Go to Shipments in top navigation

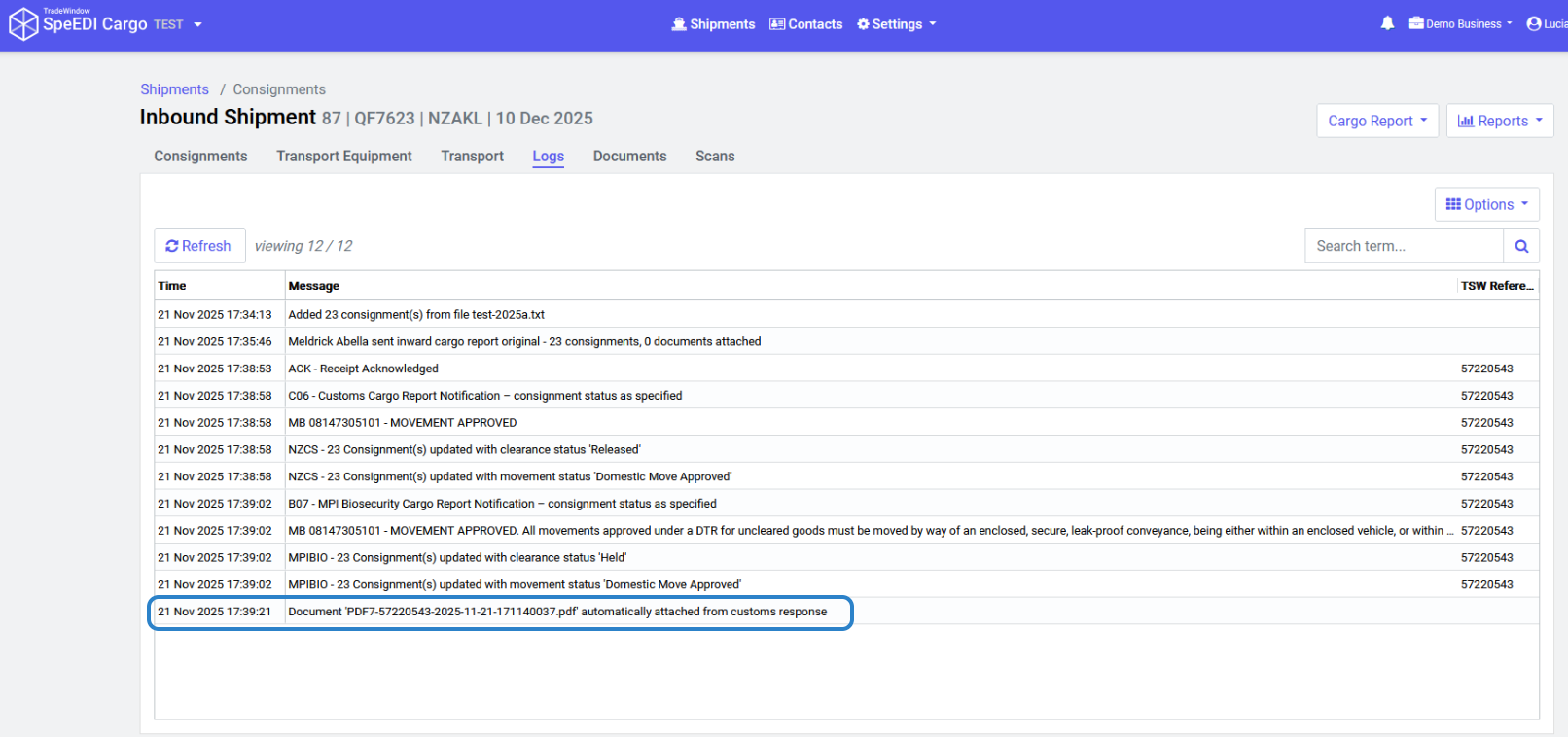point(713,24)
